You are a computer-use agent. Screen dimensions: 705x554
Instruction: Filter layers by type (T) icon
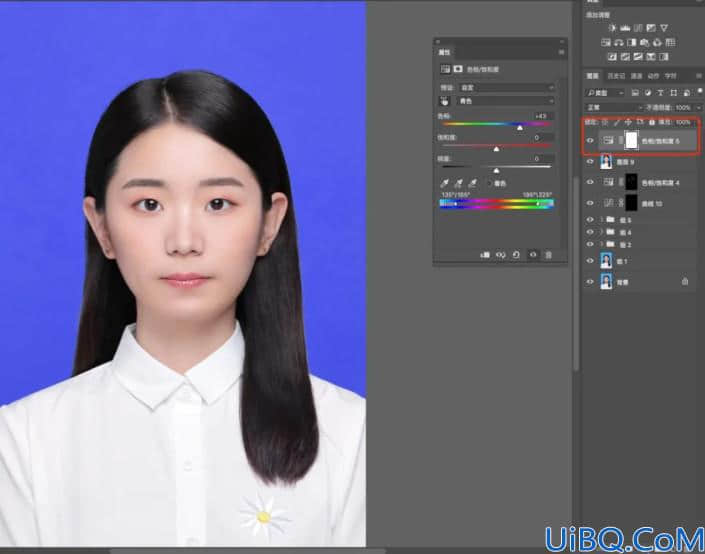tap(660, 93)
